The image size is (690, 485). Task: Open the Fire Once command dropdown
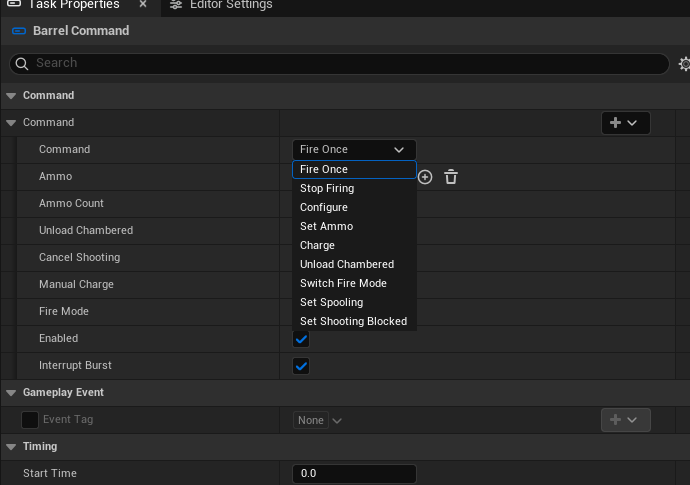(x=354, y=150)
